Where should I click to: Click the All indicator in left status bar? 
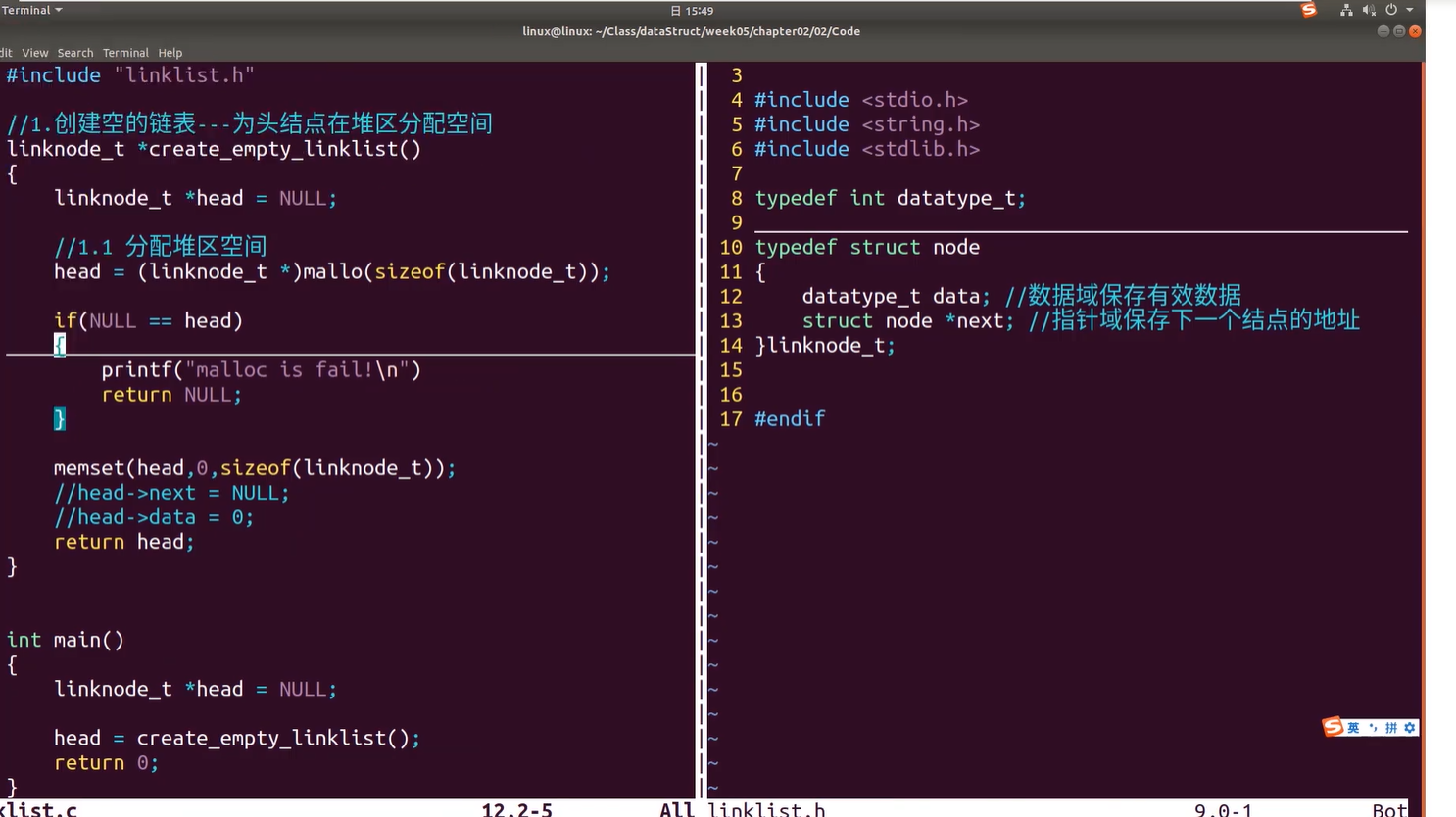tap(677, 810)
